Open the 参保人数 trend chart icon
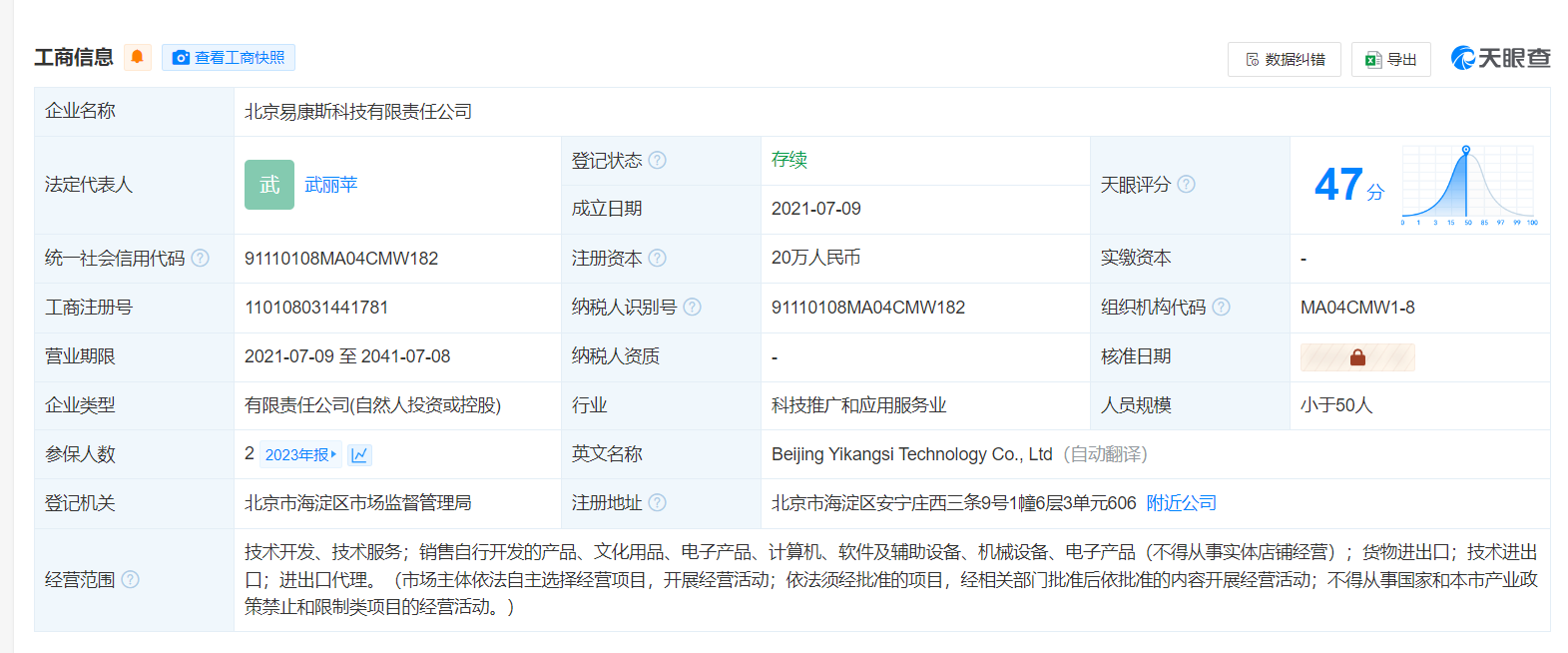1568x653 pixels. tap(359, 454)
